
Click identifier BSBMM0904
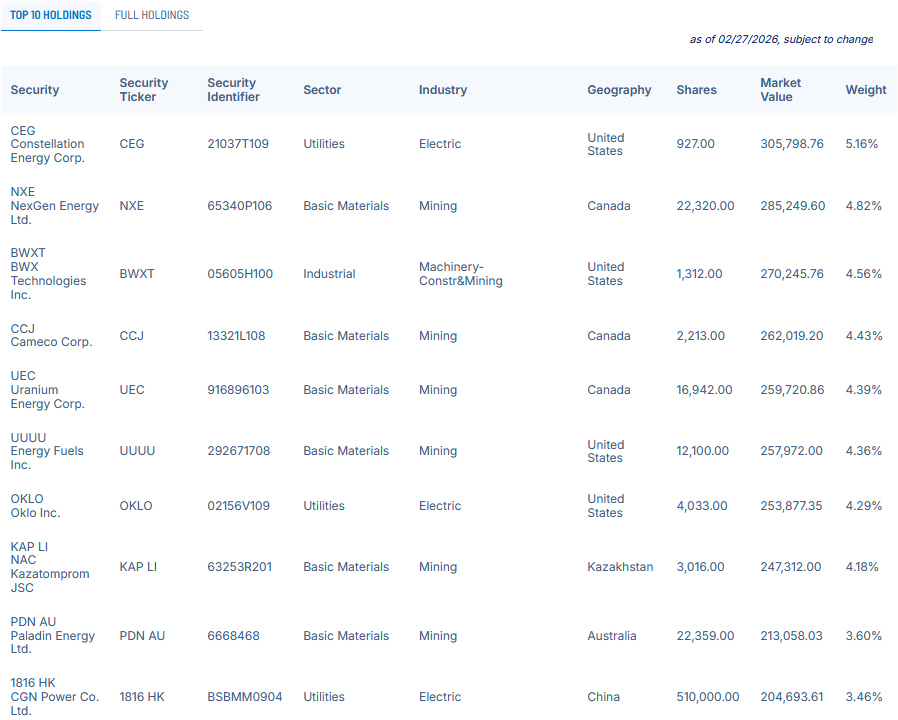(x=245, y=697)
